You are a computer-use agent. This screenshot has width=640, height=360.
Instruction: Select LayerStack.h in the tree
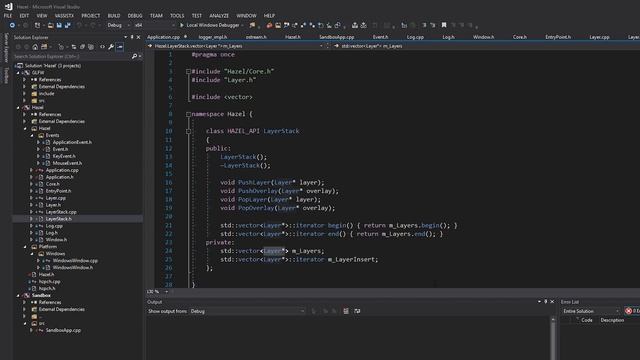58,219
